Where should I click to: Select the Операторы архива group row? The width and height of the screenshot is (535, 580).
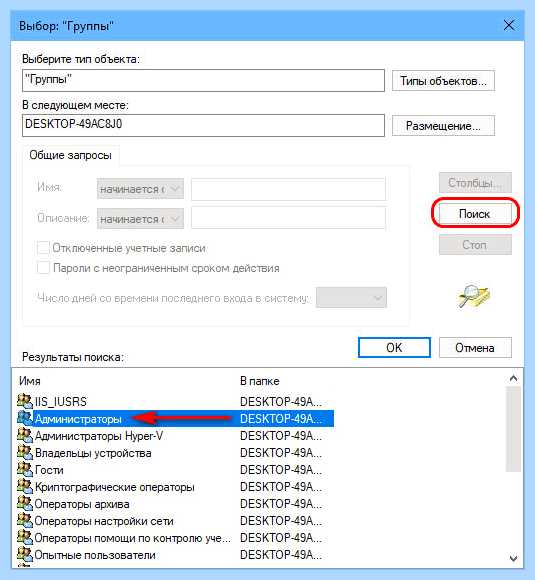pyautogui.click(x=175, y=504)
